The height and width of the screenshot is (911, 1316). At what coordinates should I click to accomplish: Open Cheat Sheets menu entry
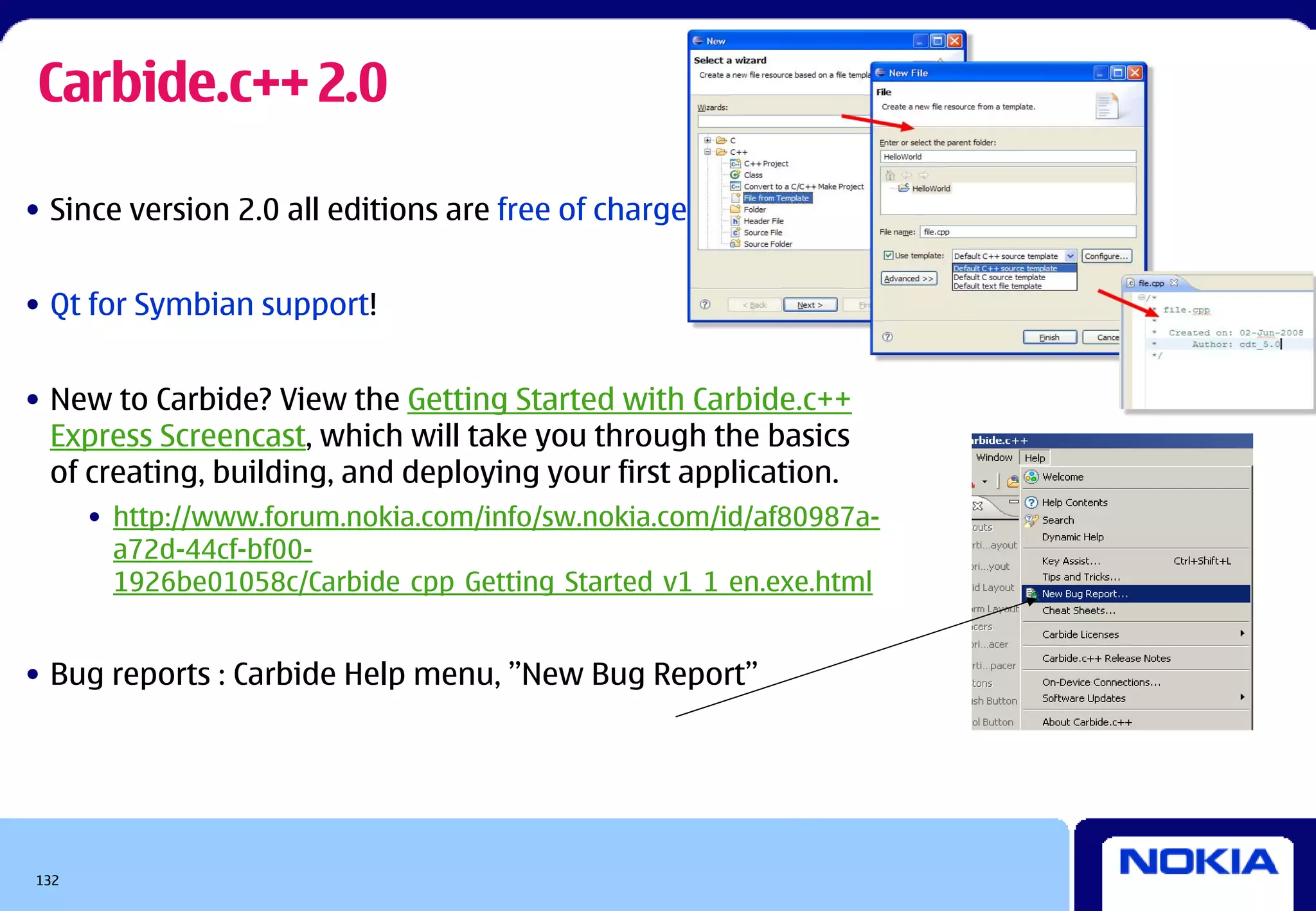pyautogui.click(x=1136, y=610)
